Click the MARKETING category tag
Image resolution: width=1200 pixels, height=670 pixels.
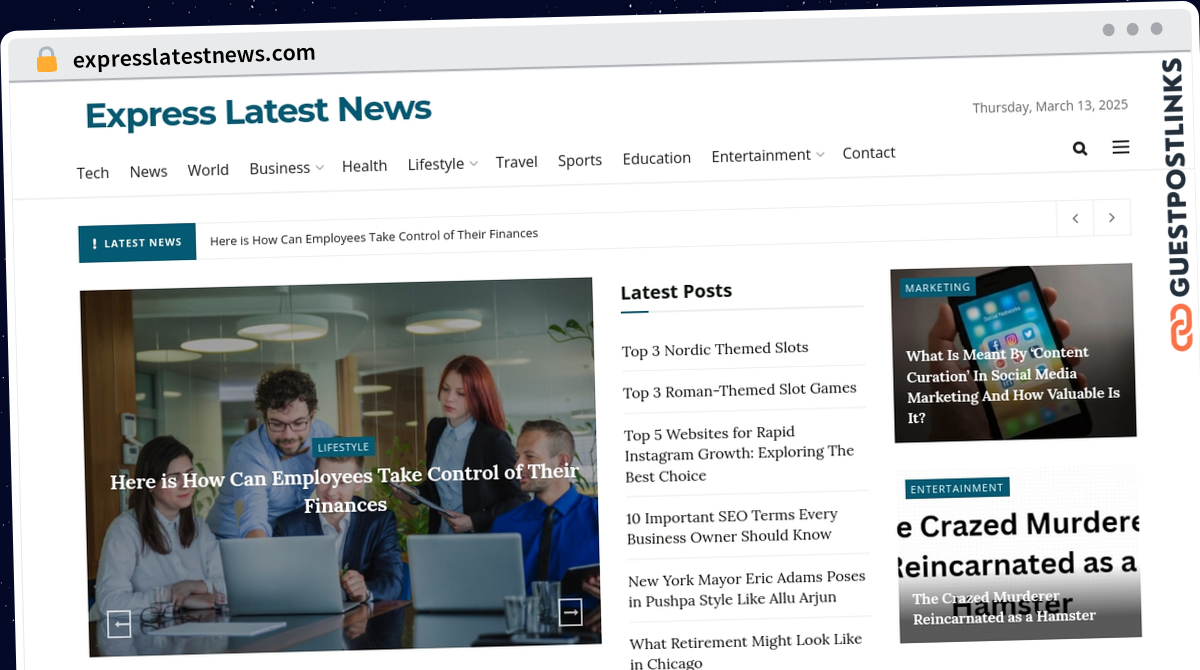(x=937, y=287)
